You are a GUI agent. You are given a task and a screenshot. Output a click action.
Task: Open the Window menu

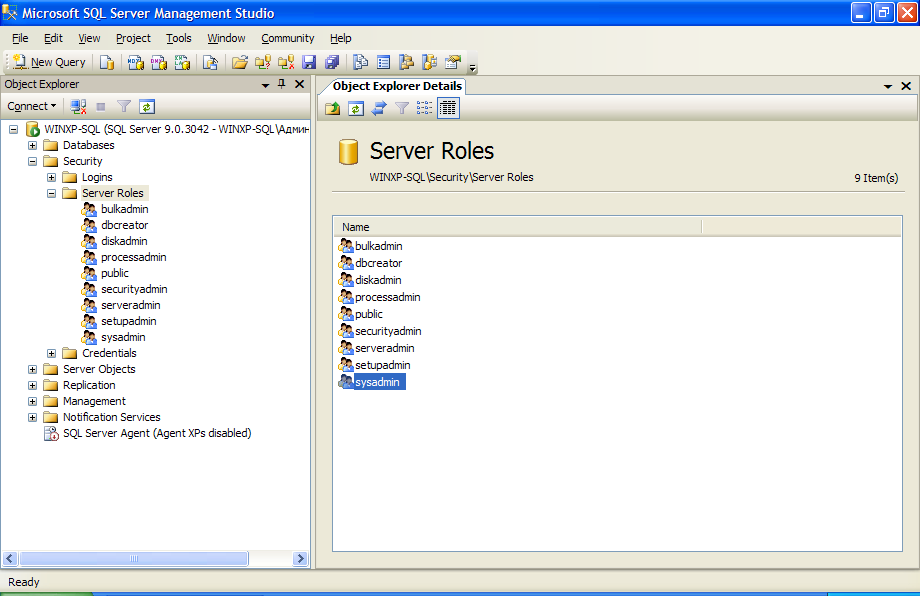(226, 38)
